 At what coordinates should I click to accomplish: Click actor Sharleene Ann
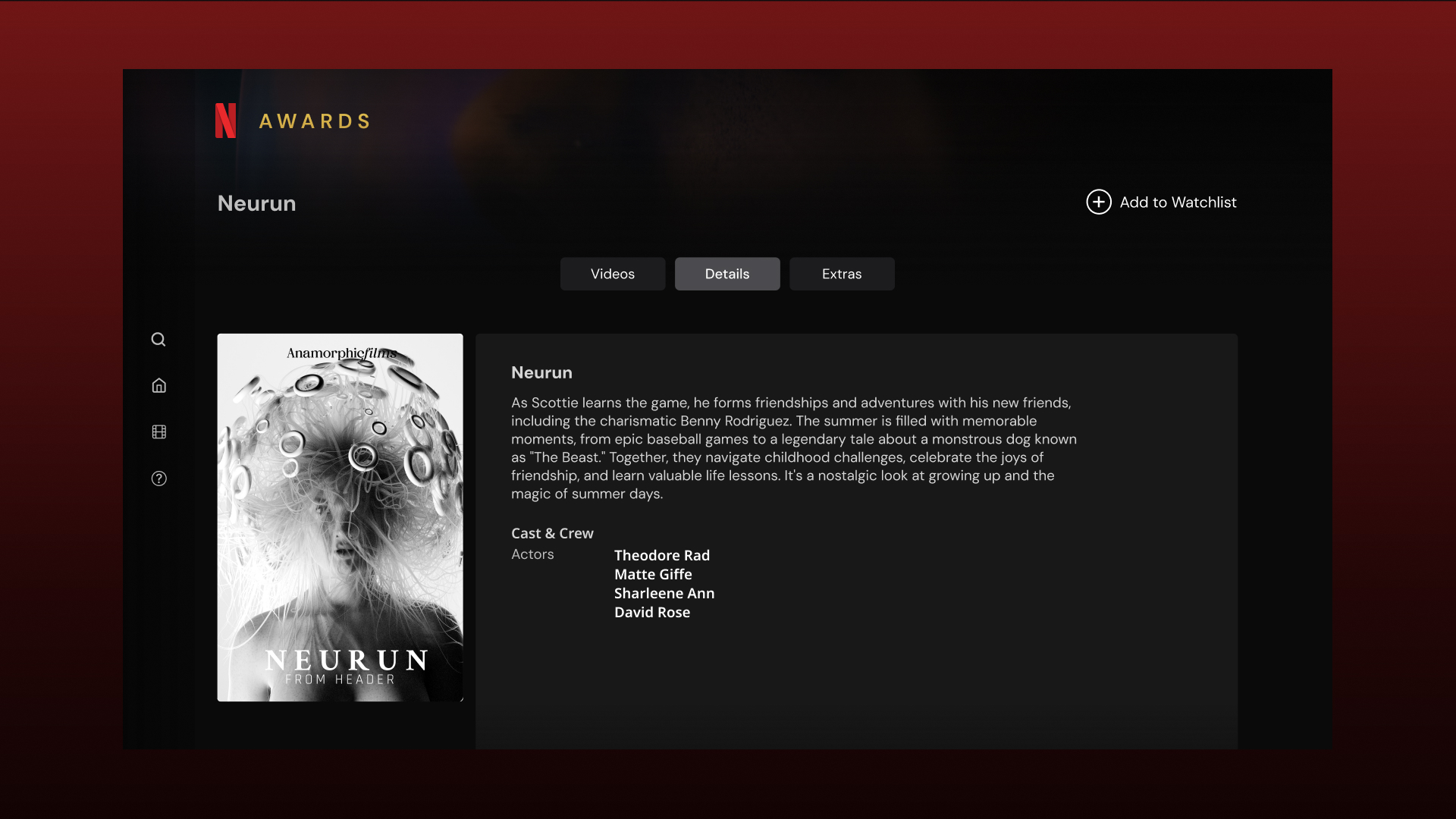(664, 593)
